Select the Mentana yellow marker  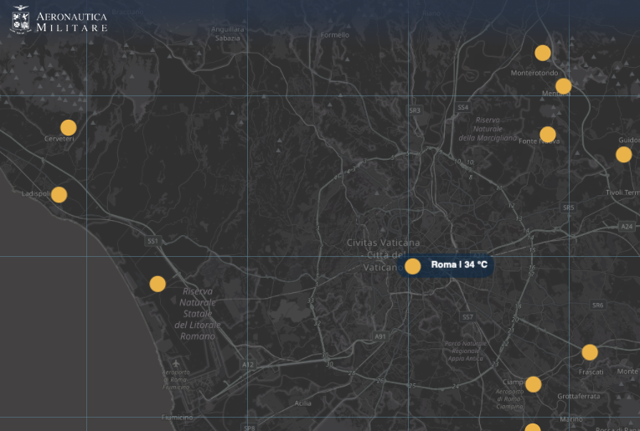(563, 86)
